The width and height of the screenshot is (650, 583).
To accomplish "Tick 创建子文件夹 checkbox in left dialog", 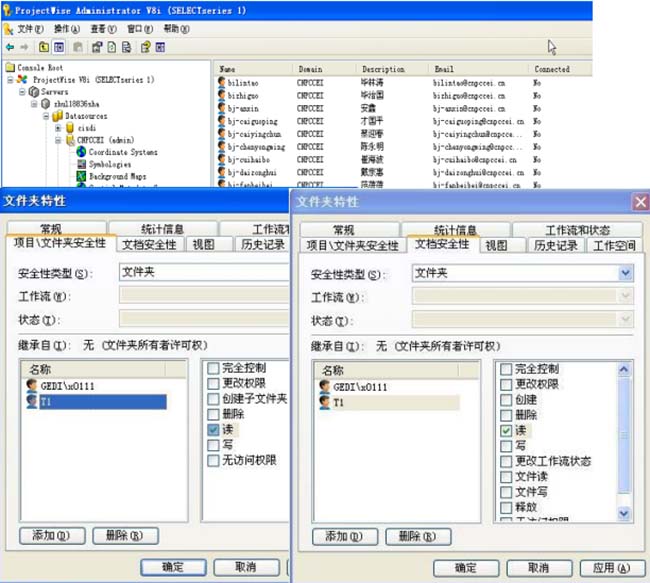I will tap(213, 399).
